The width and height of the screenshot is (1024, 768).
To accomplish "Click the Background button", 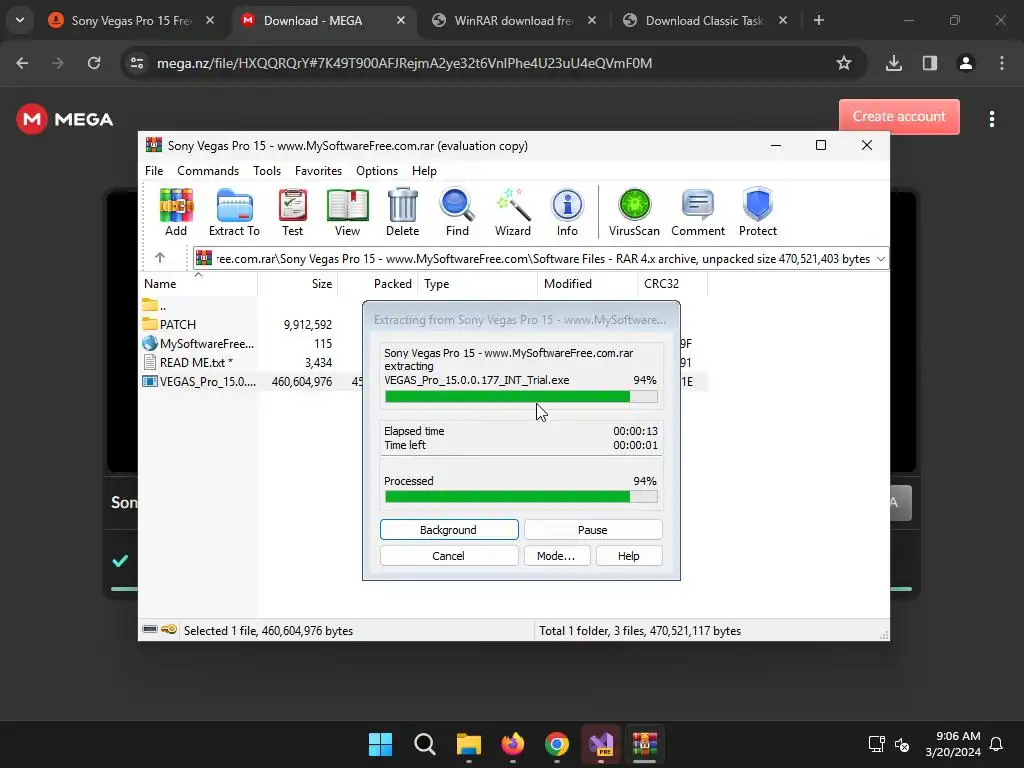I will coord(449,530).
